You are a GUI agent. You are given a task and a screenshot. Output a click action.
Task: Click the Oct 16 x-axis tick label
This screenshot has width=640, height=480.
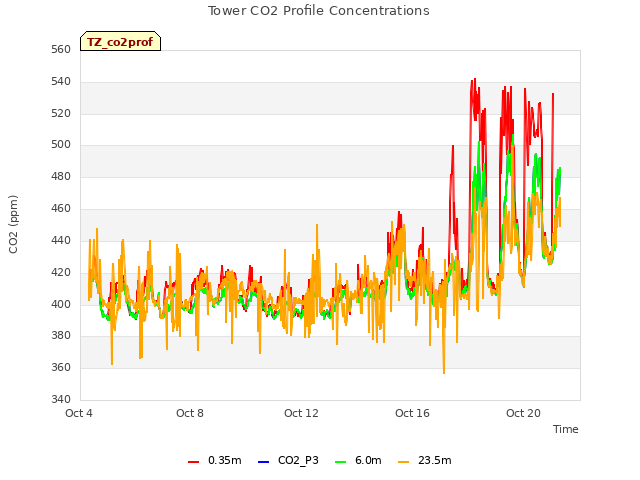click(412, 413)
